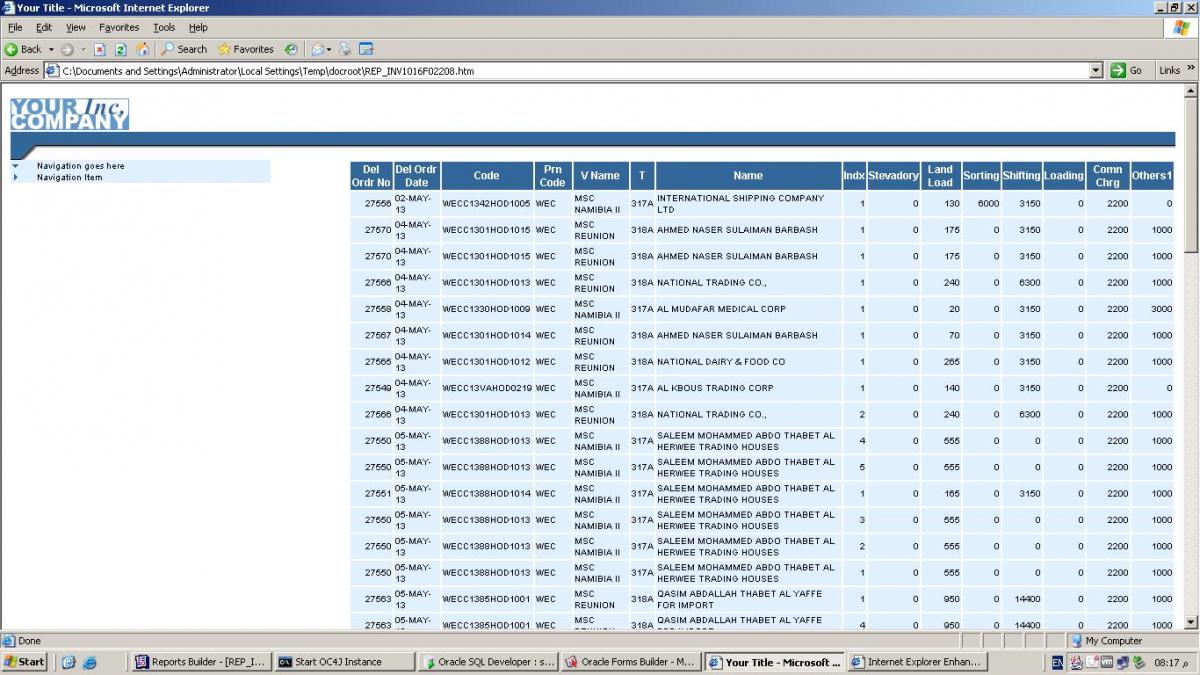Refresh the page with the toolbar icon
Viewport: 1200px width, 675px height.
click(120, 49)
